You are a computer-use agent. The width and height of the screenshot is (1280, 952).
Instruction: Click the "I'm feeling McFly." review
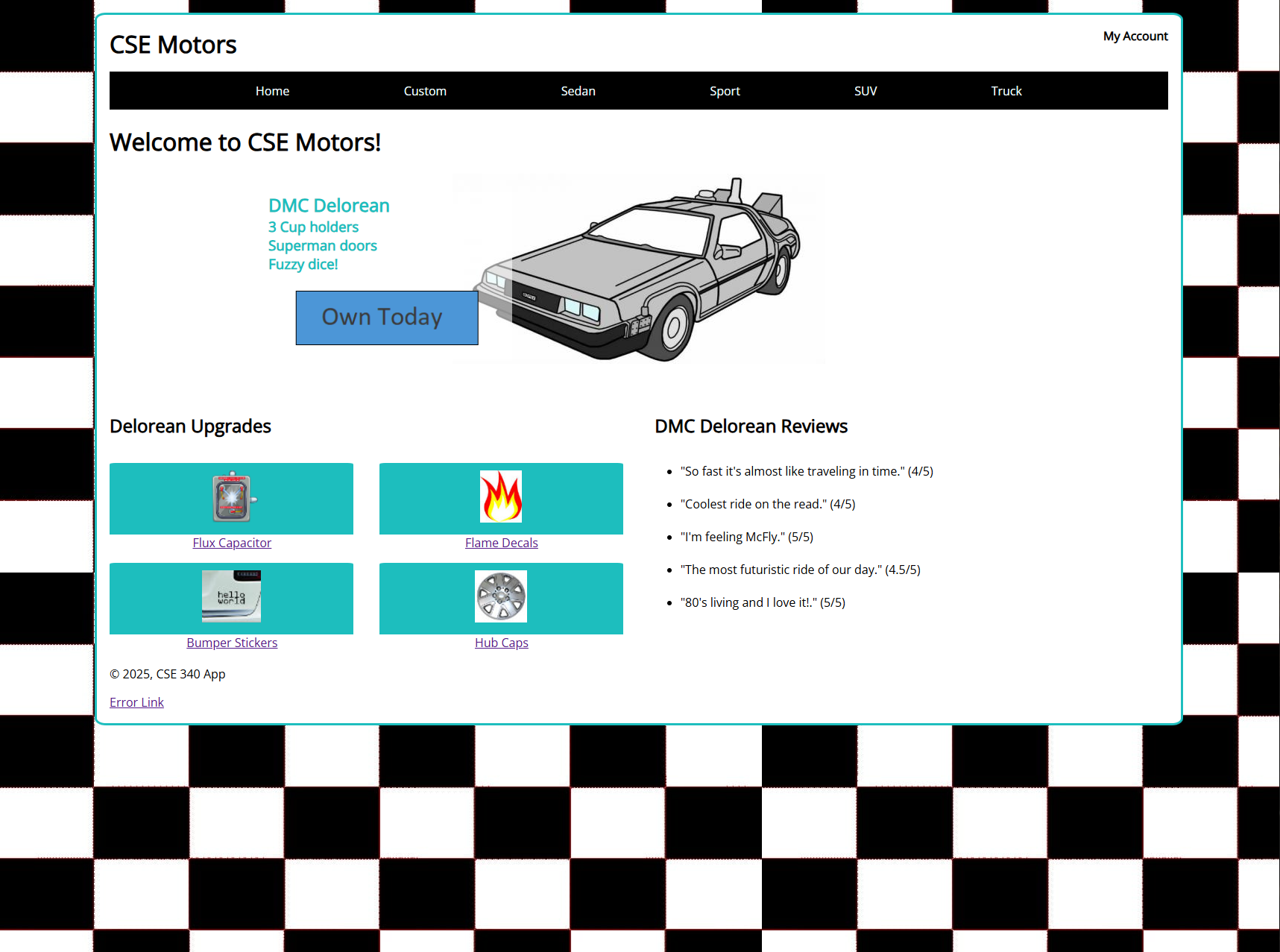click(x=746, y=537)
